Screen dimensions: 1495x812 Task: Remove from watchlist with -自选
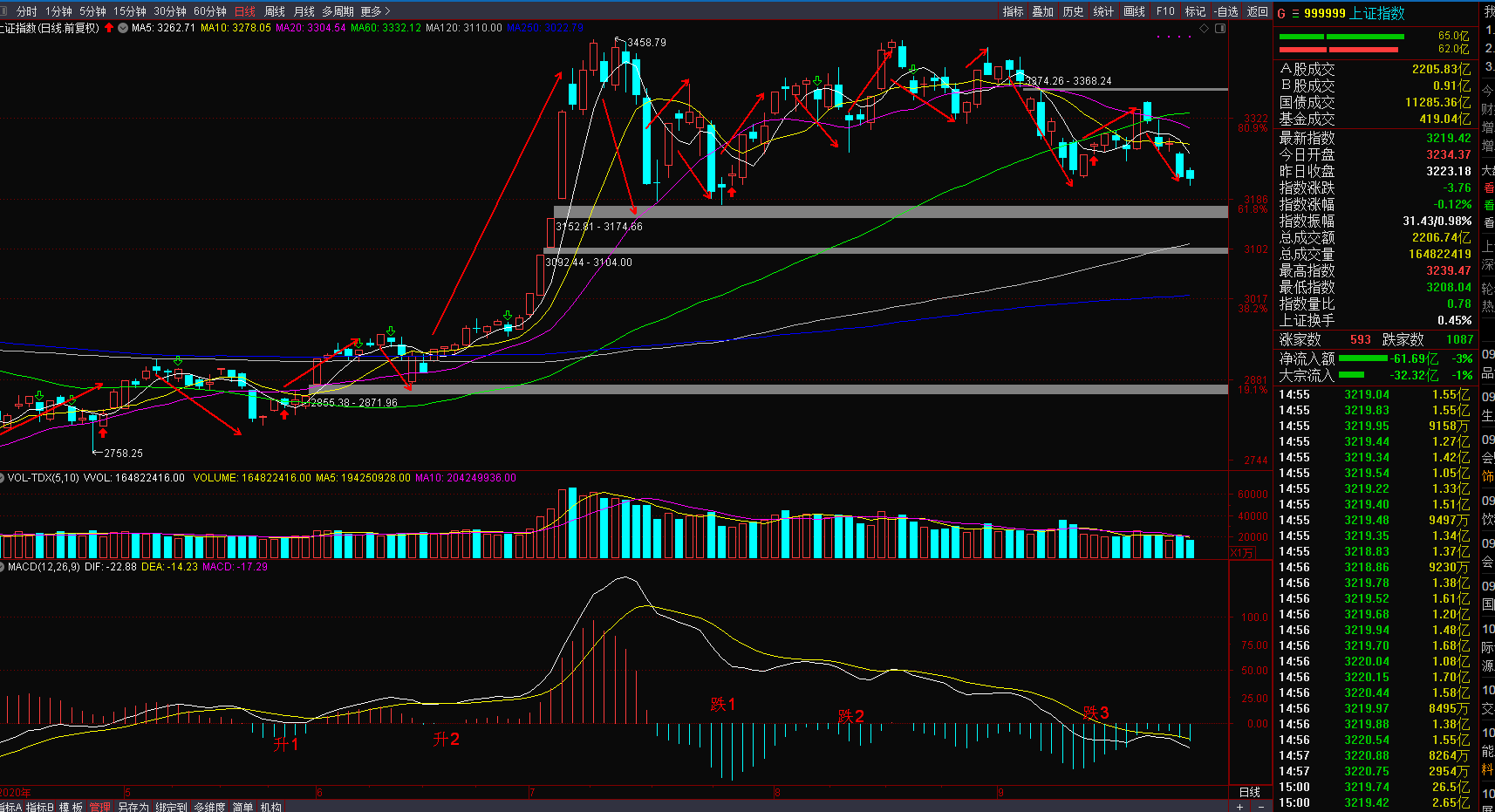(1226, 11)
